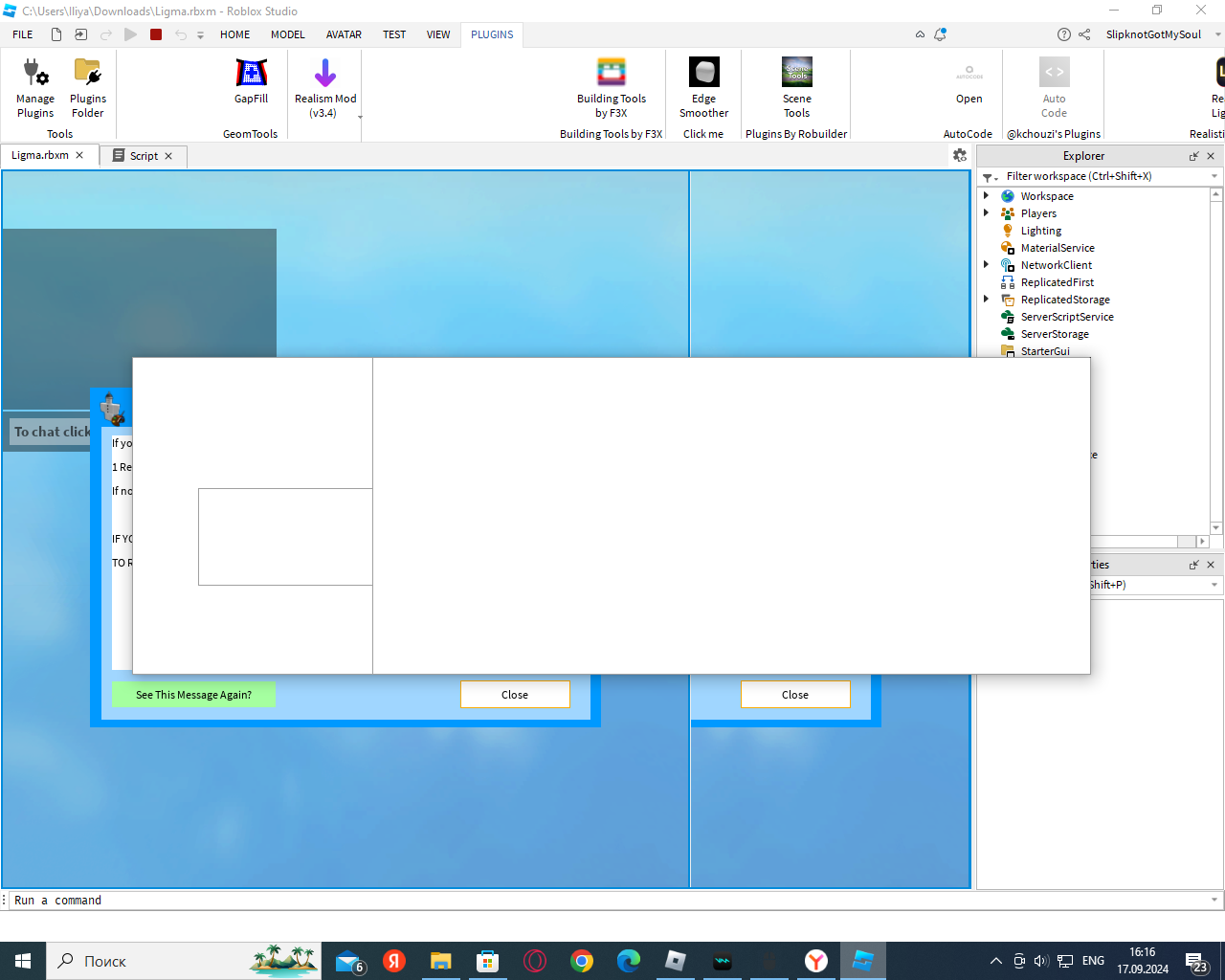Open the Plugins Folder
1225x980 pixels.
tap(88, 88)
